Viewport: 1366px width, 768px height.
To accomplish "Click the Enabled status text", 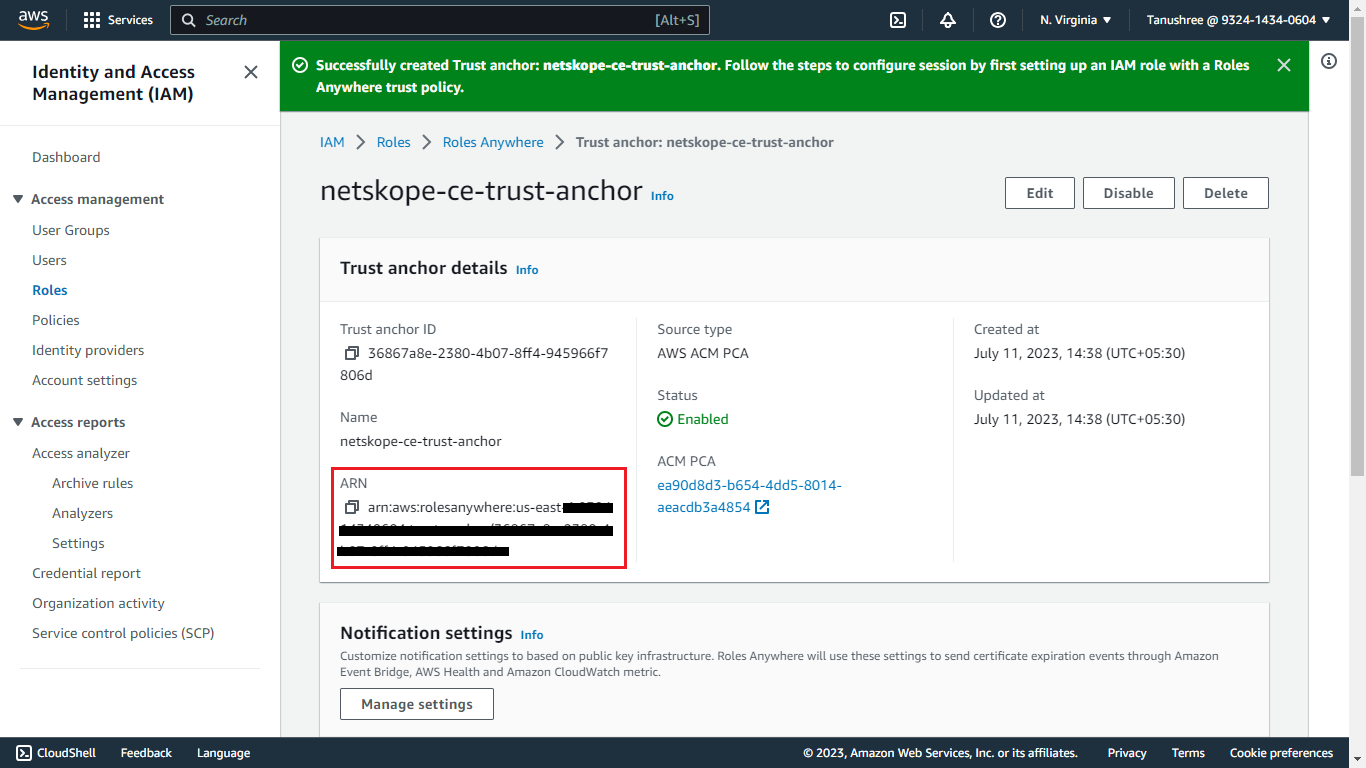I will click(x=702, y=419).
